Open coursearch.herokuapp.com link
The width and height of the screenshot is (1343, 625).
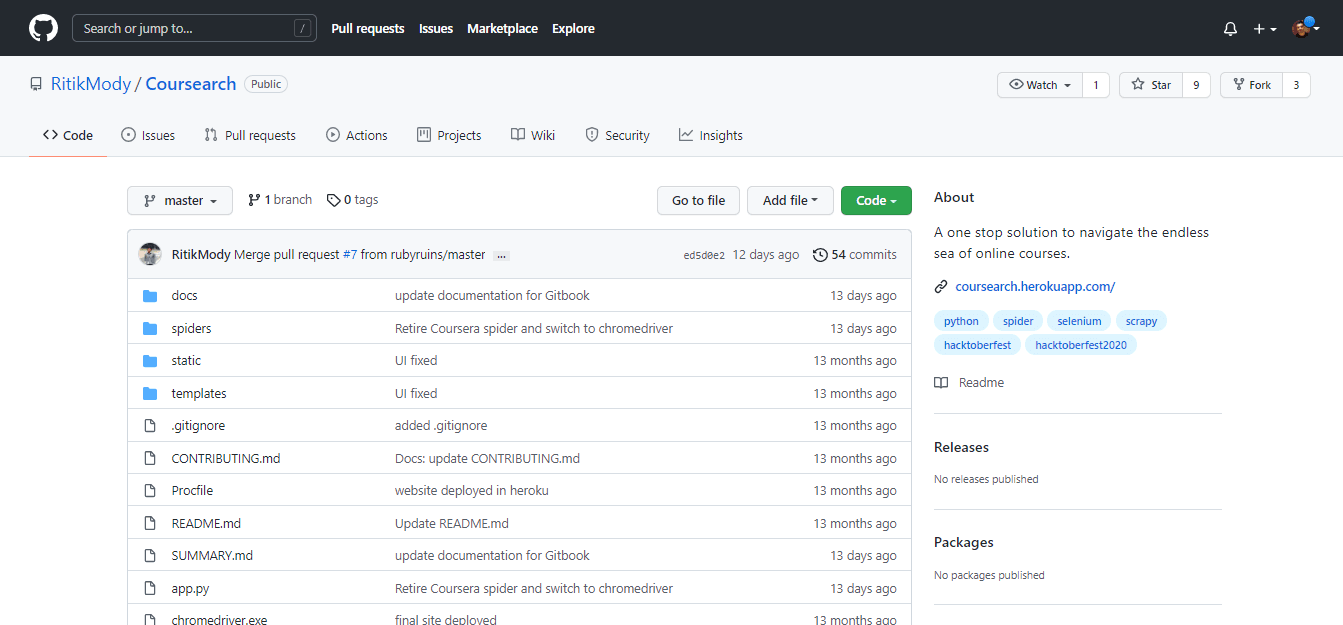tap(1035, 286)
